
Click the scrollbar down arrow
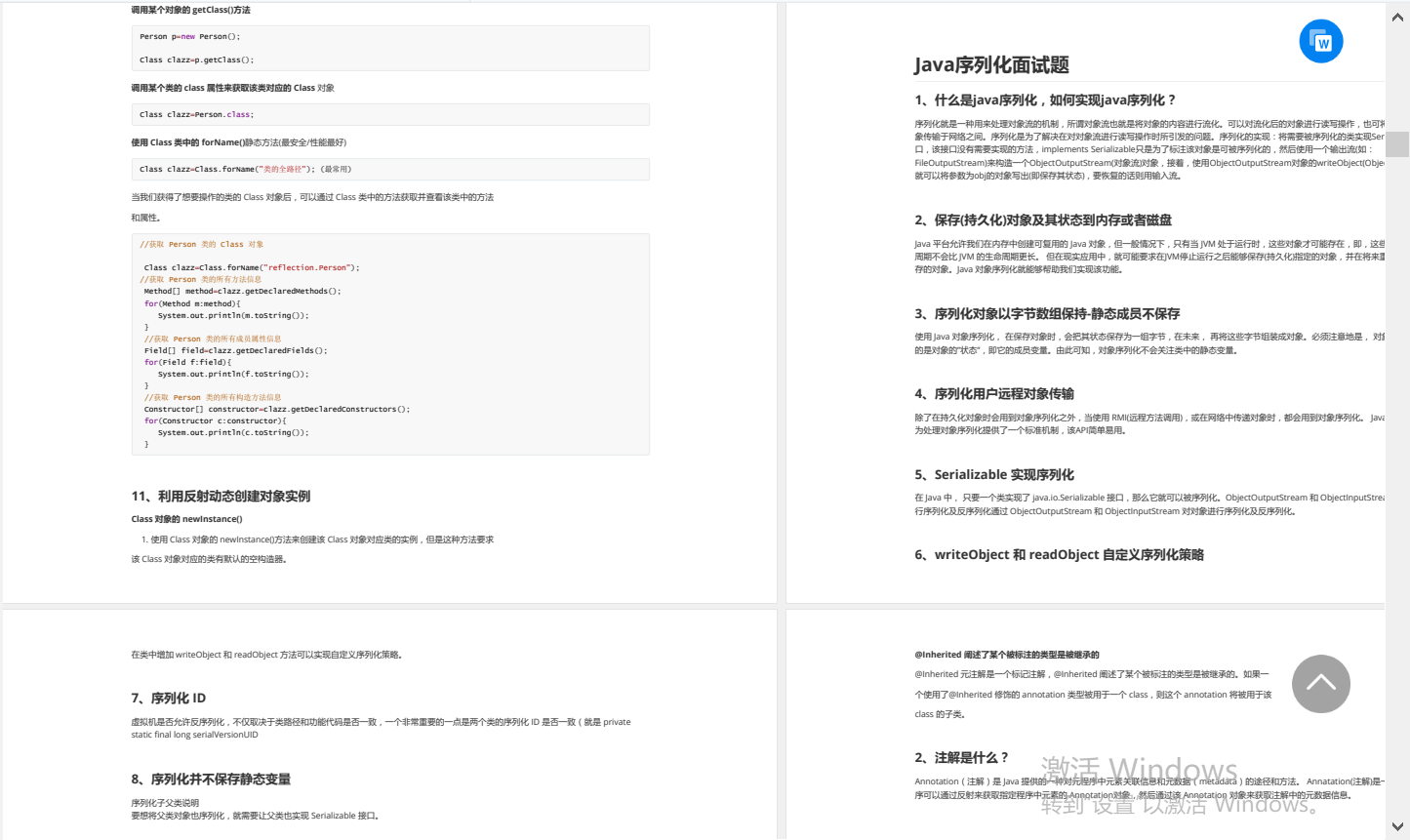pos(1397,827)
